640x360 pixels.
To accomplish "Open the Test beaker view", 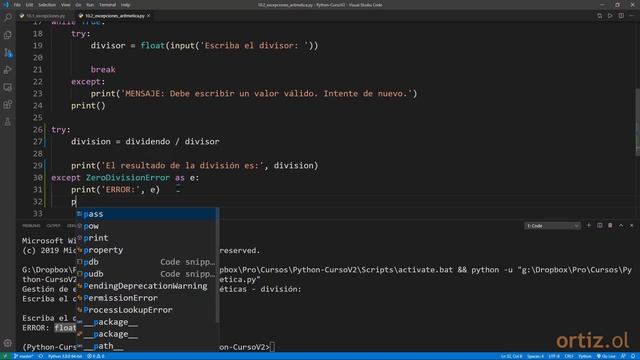I will 8,122.
